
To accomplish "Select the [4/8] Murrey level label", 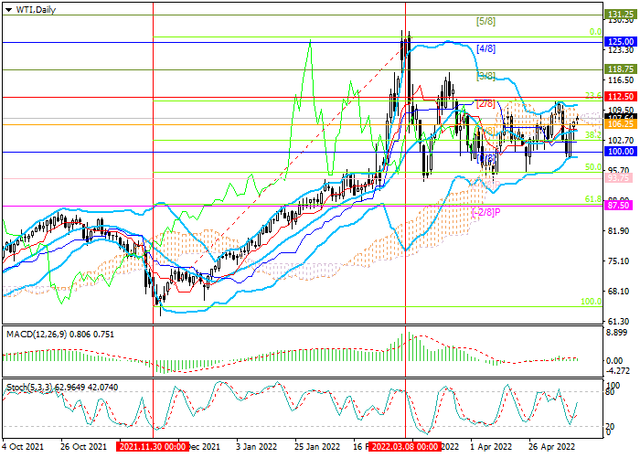I will click(487, 48).
